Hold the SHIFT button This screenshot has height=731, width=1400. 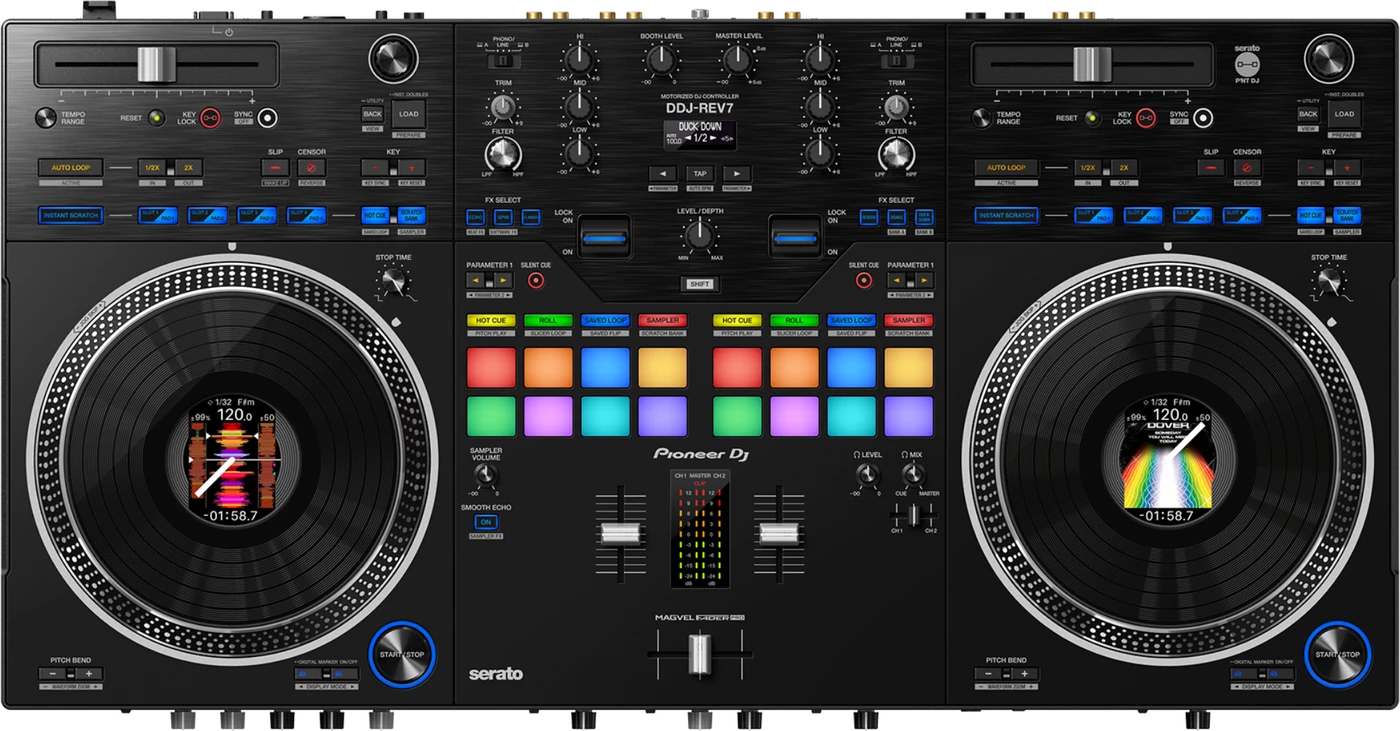coord(699,284)
